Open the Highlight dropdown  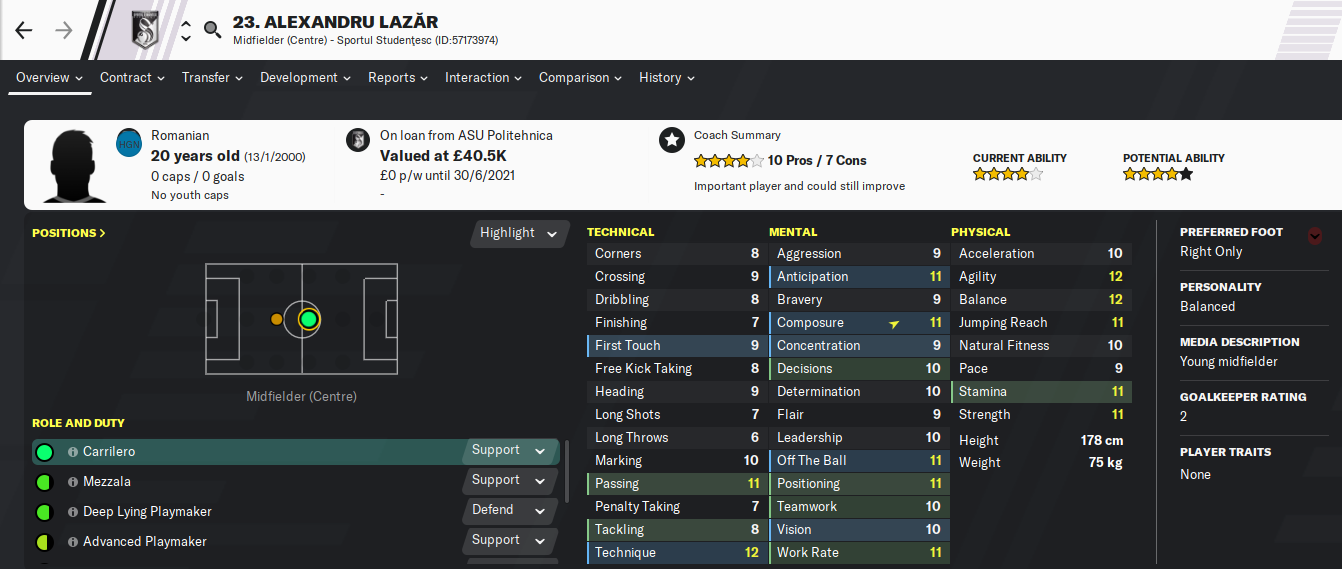point(518,233)
